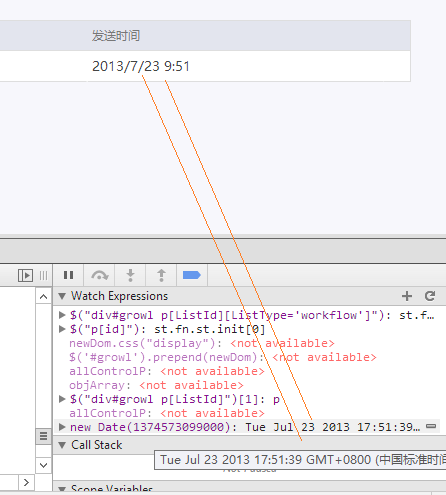Collapse the Call Stack section

(62, 445)
